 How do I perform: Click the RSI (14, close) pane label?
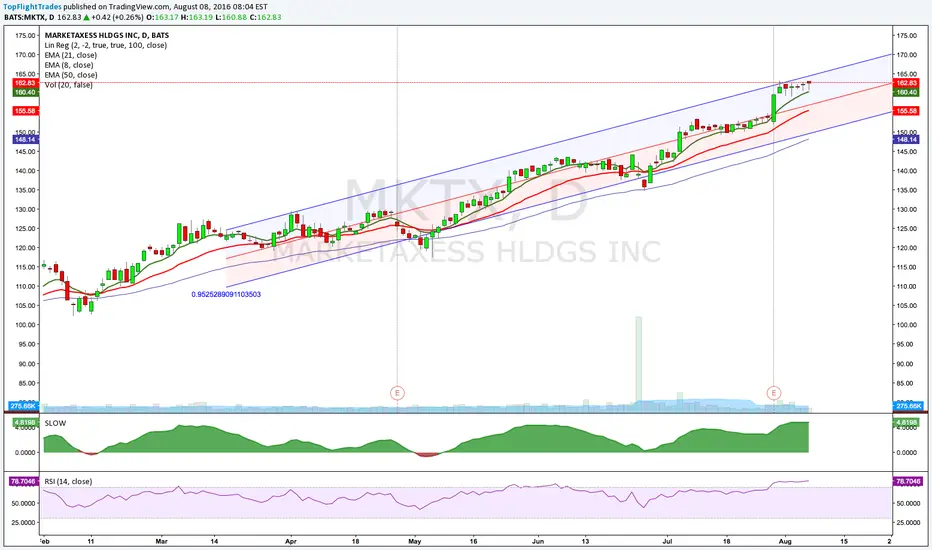tap(68, 482)
